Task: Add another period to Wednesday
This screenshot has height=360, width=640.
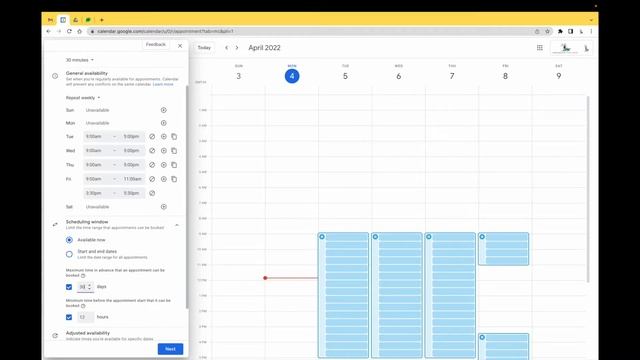Action: [164, 151]
